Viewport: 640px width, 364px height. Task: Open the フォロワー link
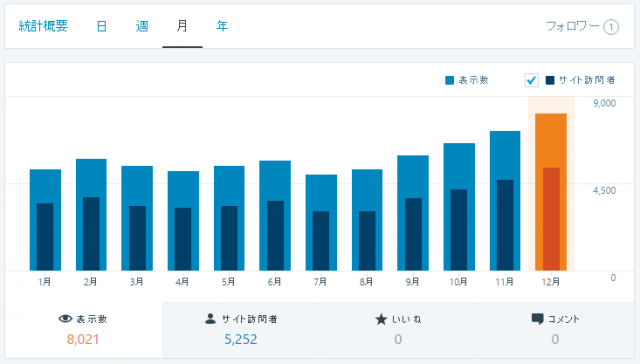[x=572, y=27]
